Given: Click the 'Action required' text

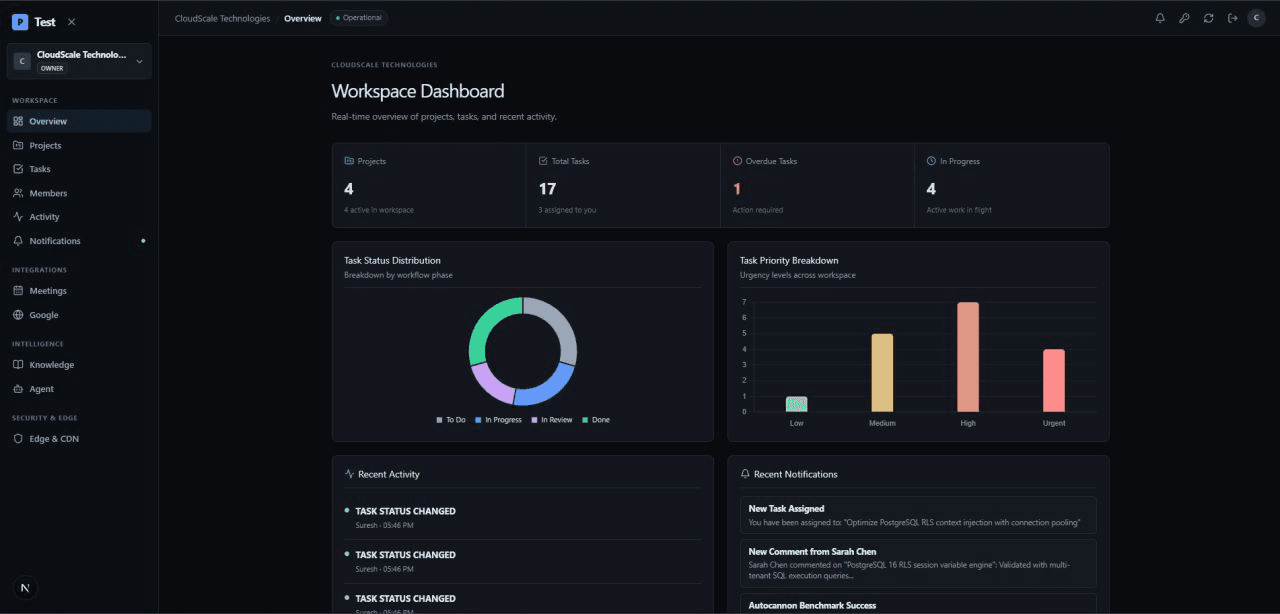Looking at the screenshot, I should tap(758, 210).
